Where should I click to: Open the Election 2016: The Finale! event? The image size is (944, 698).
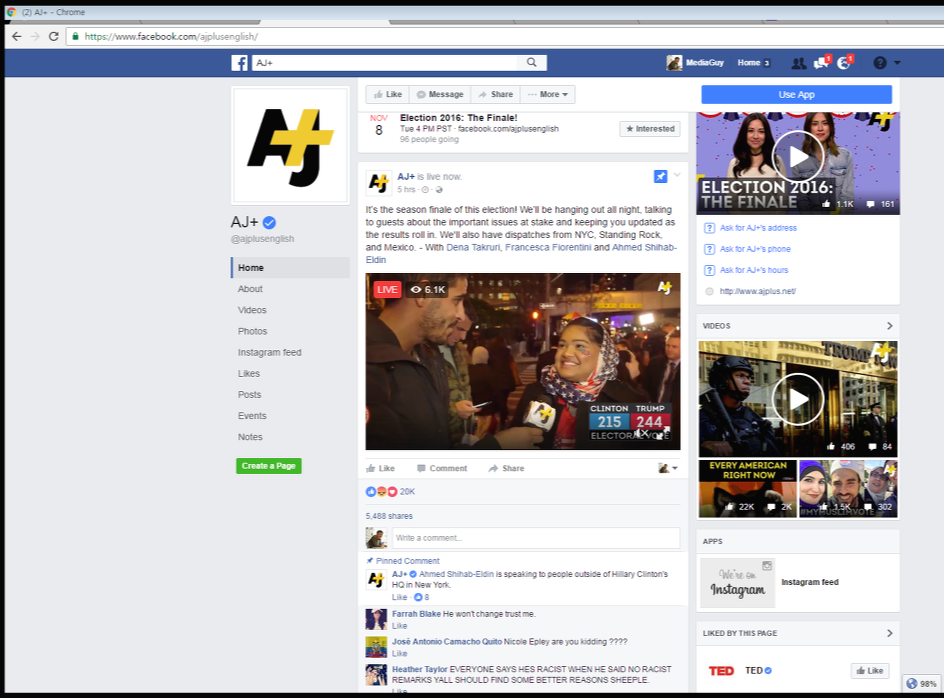[x=458, y=118]
